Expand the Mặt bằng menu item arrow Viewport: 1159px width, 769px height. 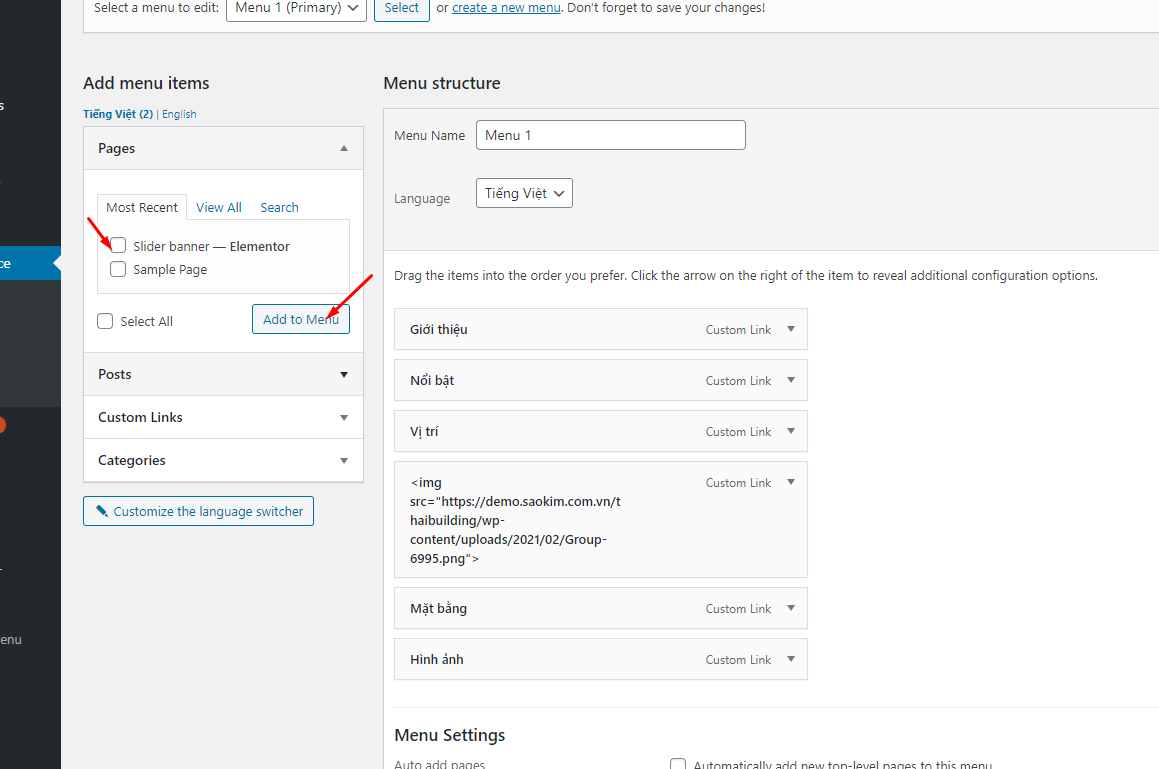[x=790, y=608]
